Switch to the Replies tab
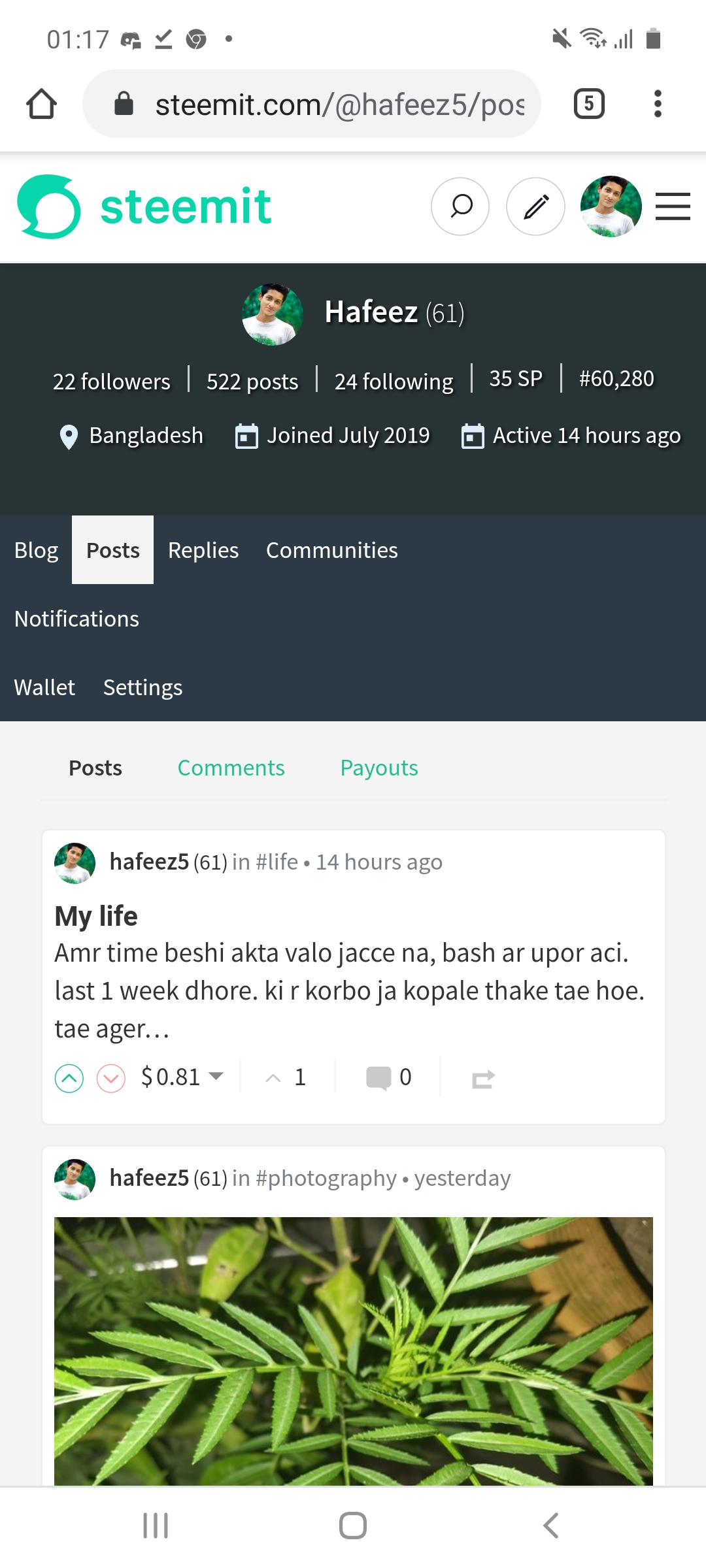 pos(203,550)
